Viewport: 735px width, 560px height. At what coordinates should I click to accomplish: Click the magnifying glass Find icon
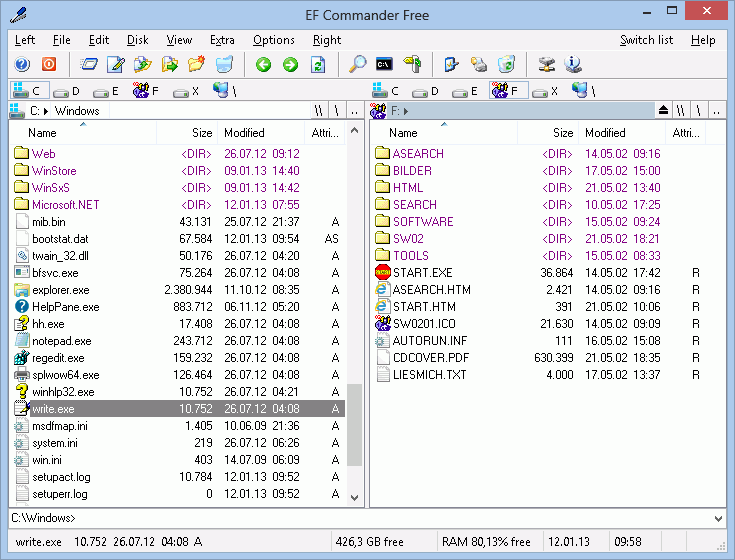click(357, 64)
